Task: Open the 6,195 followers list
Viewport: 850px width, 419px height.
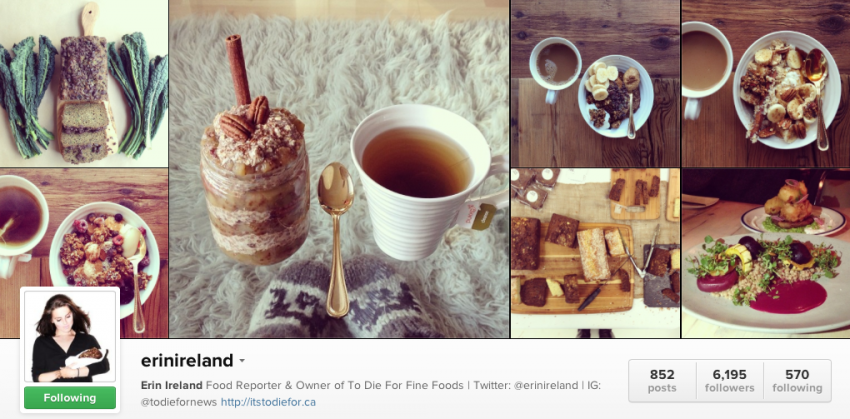Action: (730, 381)
